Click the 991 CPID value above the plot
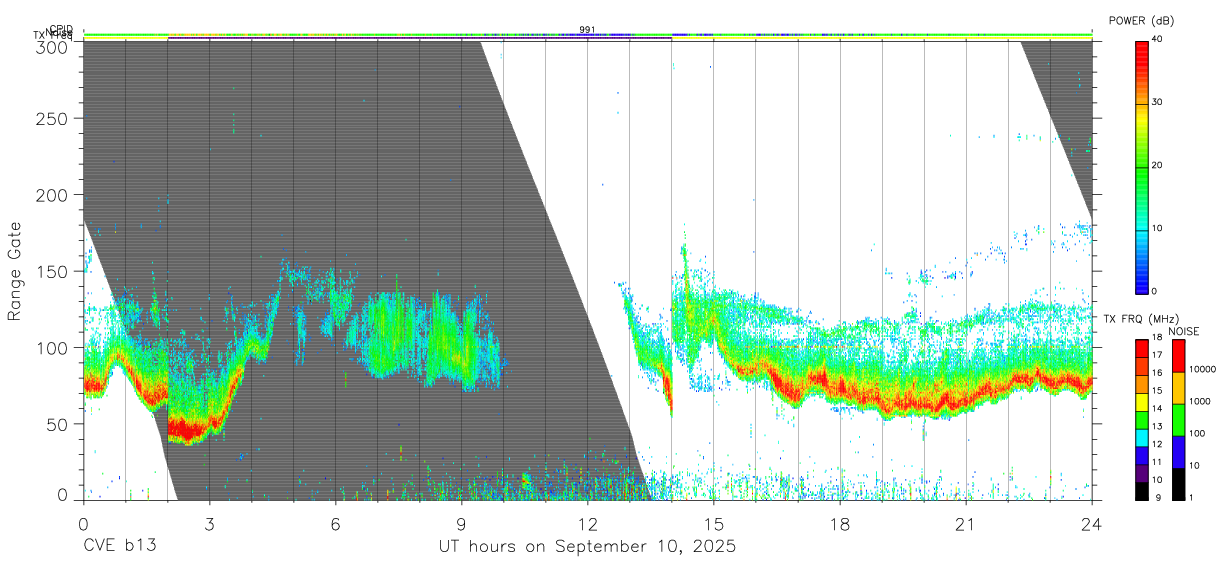 [588, 30]
